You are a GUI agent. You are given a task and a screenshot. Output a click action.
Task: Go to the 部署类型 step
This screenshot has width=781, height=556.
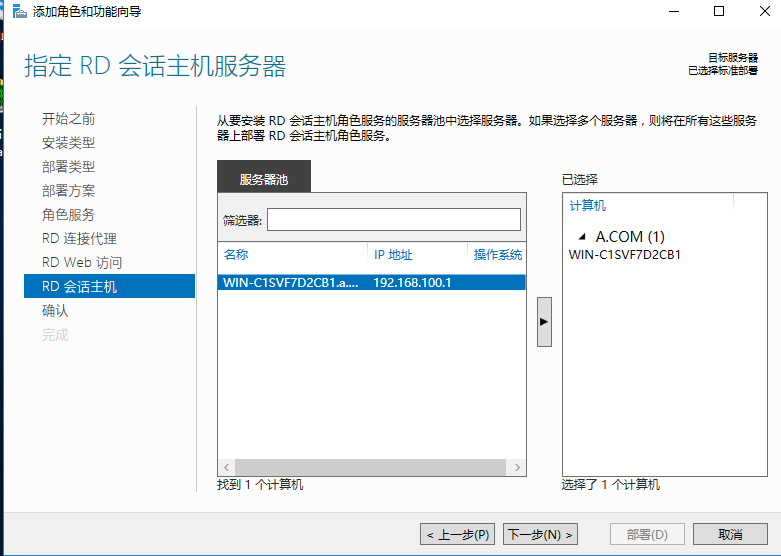tap(68, 166)
